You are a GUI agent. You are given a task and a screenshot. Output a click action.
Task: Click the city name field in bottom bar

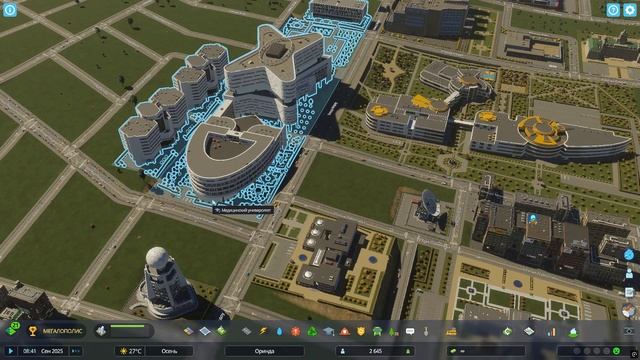click(x=264, y=351)
